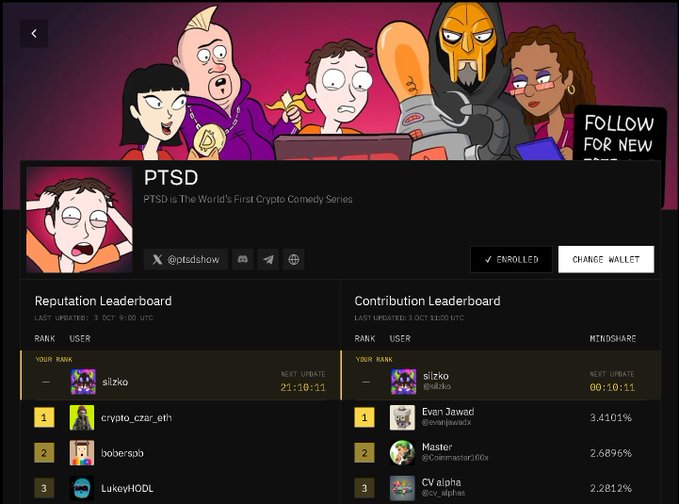Click the 2.2812% mindshare value
Screen dimensions: 679x504
pos(611,488)
